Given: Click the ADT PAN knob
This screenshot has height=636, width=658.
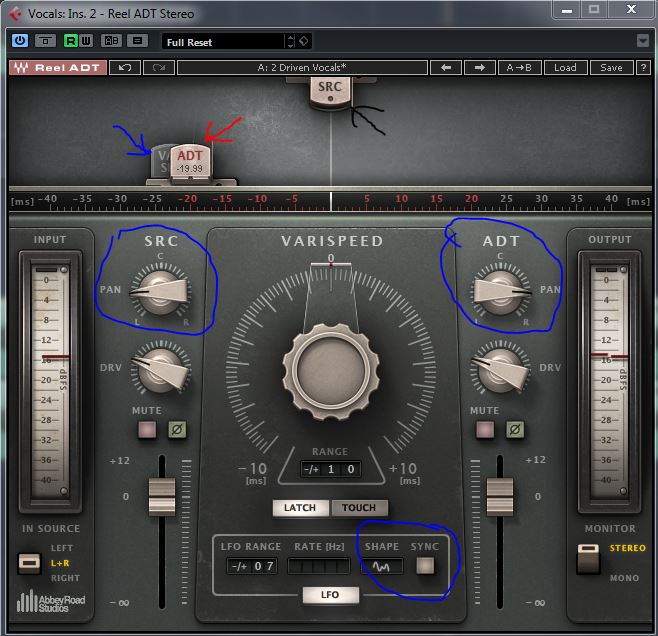Looking at the screenshot, I should pyautogui.click(x=501, y=292).
